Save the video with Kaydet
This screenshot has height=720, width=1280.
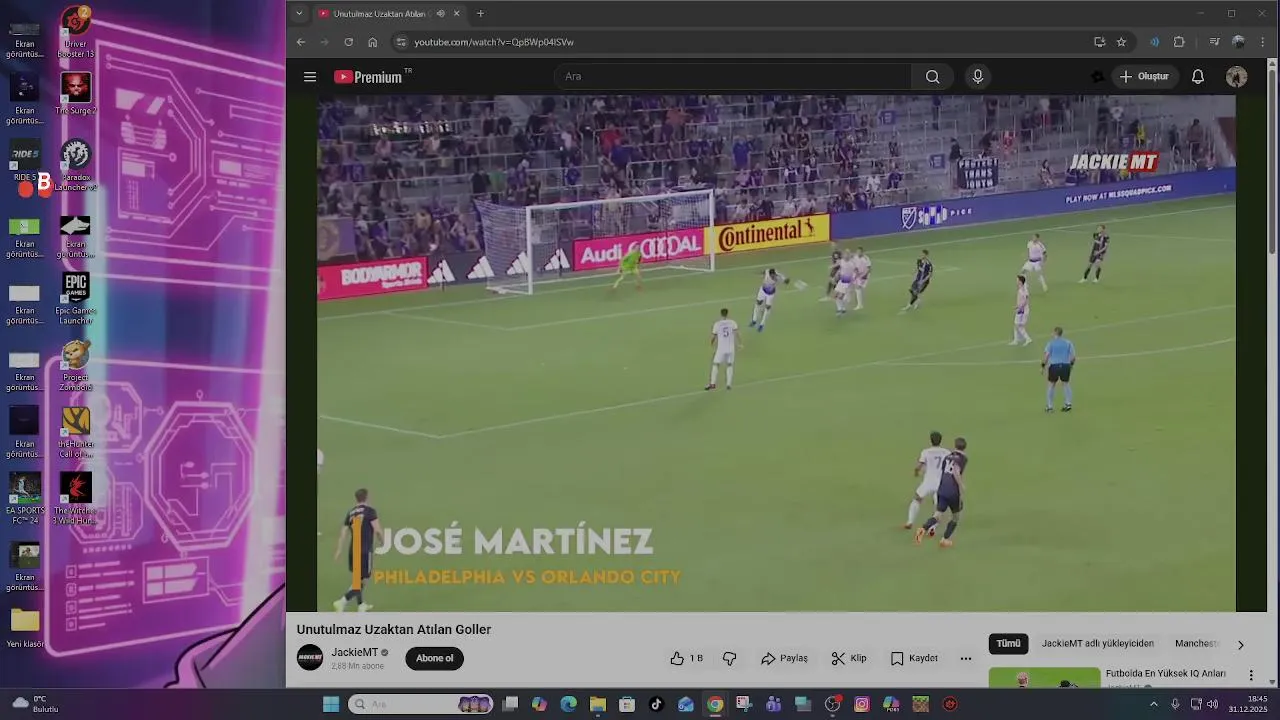pos(914,658)
